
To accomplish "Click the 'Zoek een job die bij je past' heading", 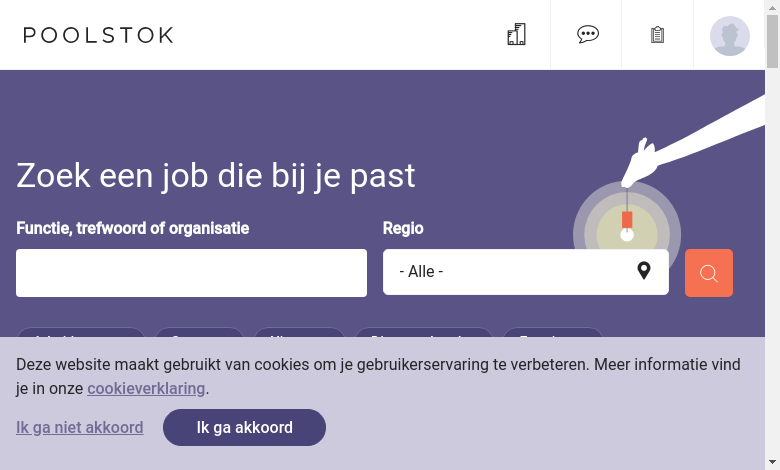I will tap(215, 176).
